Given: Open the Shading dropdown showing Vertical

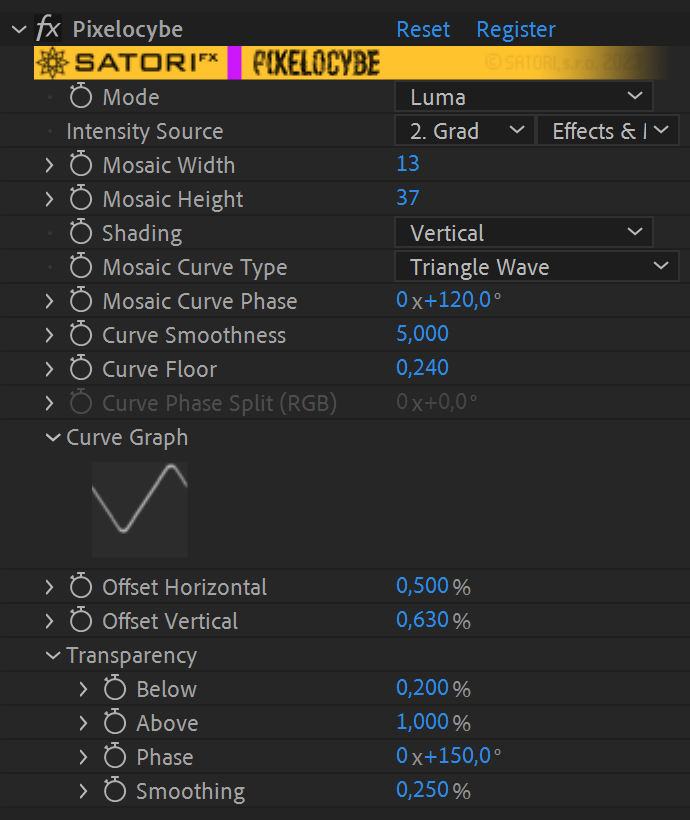Looking at the screenshot, I should 524,233.
